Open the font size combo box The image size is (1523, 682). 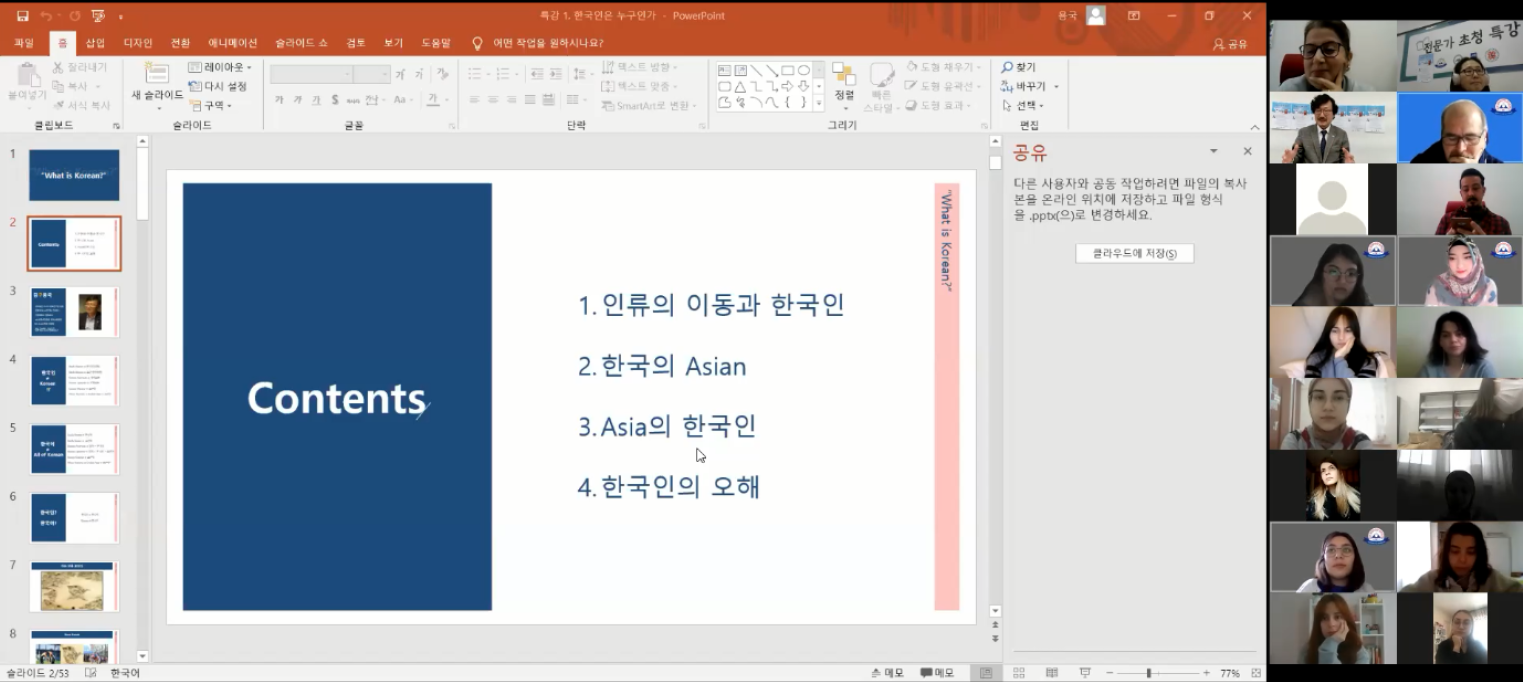coord(371,74)
